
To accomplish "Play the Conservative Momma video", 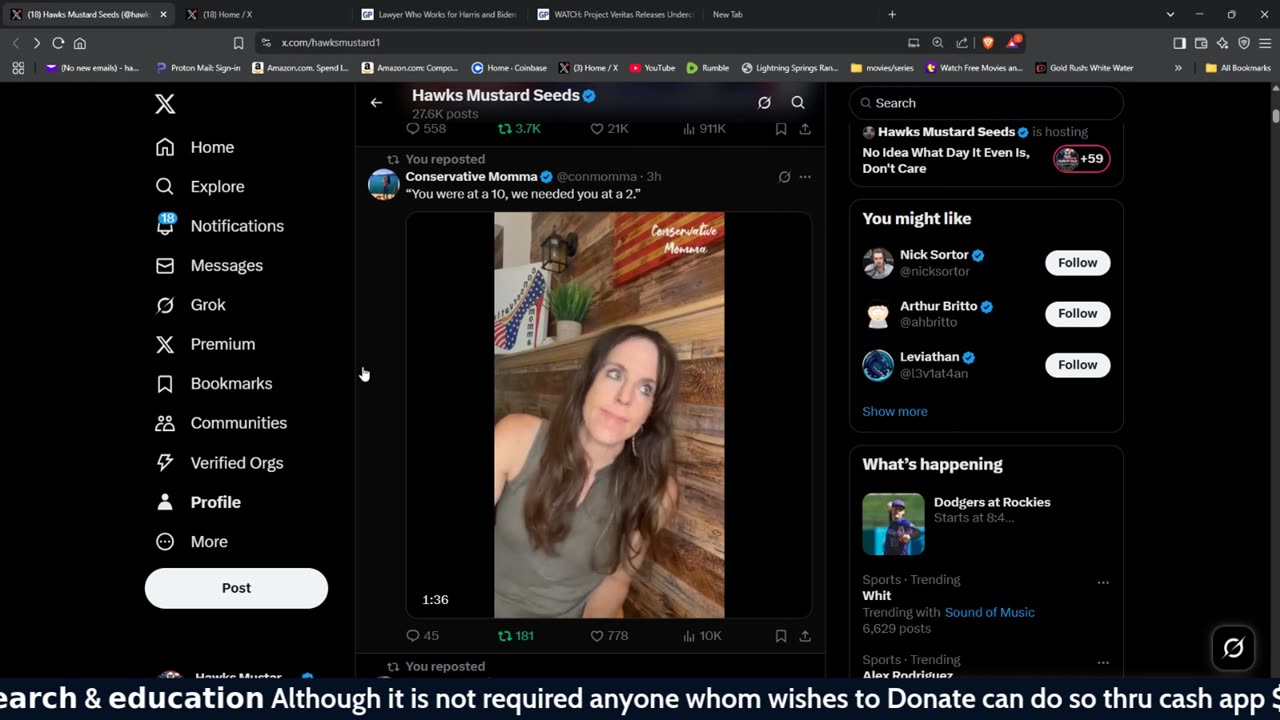I will [609, 415].
